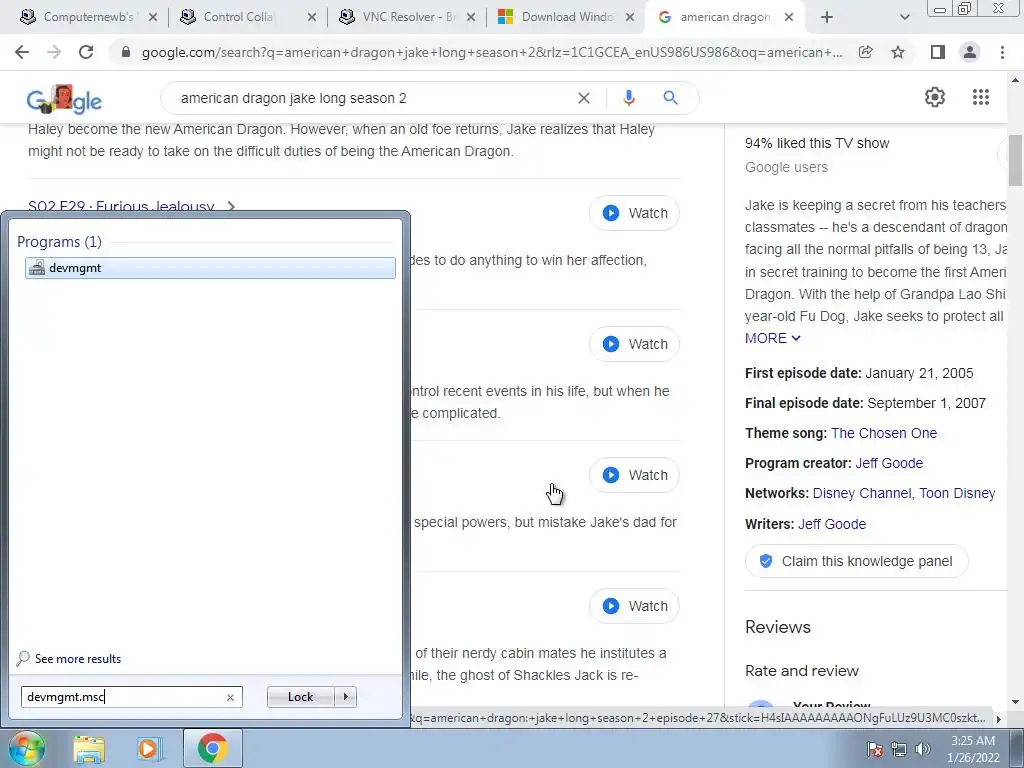Screen dimensions: 1024x768
Task: Open the Jeff Goode writers link
Action: point(832,524)
